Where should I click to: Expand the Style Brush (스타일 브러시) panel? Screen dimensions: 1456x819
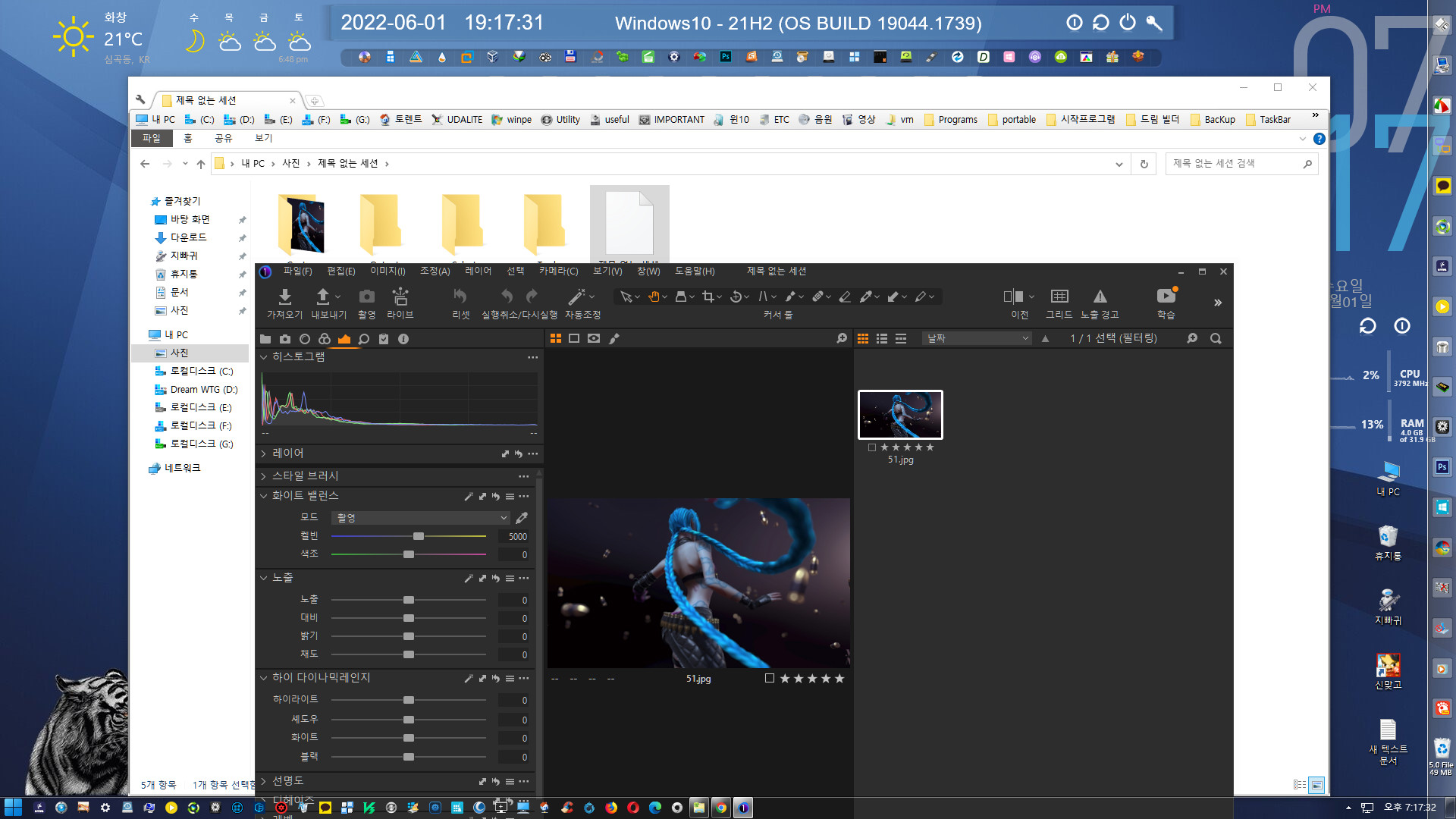click(264, 476)
